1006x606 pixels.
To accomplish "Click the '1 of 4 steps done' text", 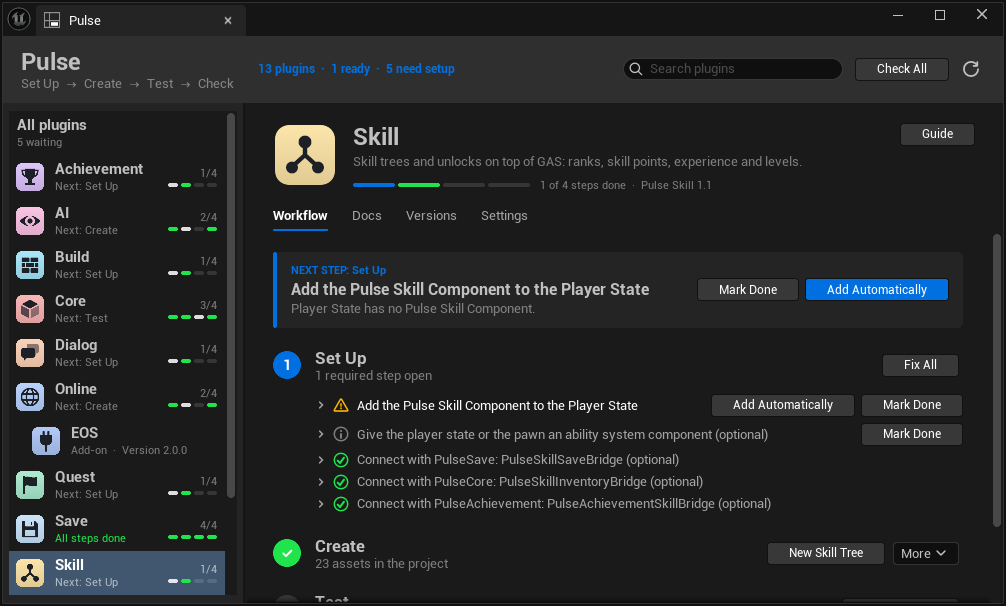I will [583, 185].
